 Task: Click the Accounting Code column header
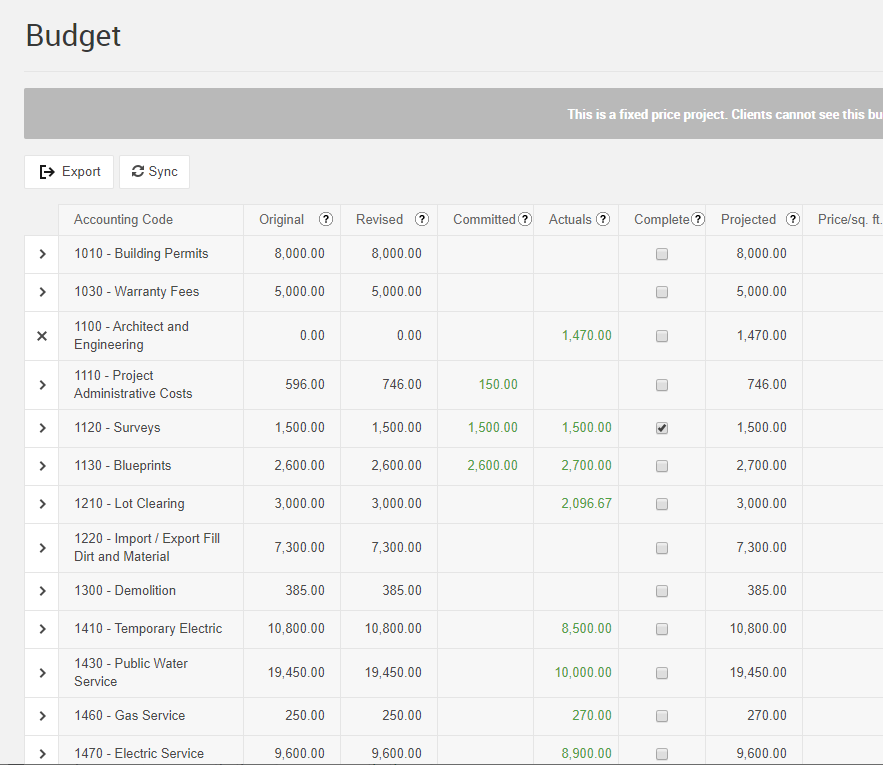pos(123,220)
